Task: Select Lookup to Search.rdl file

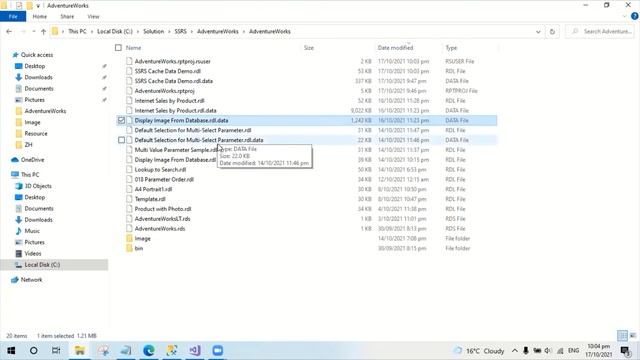Action: pos(160,169)
